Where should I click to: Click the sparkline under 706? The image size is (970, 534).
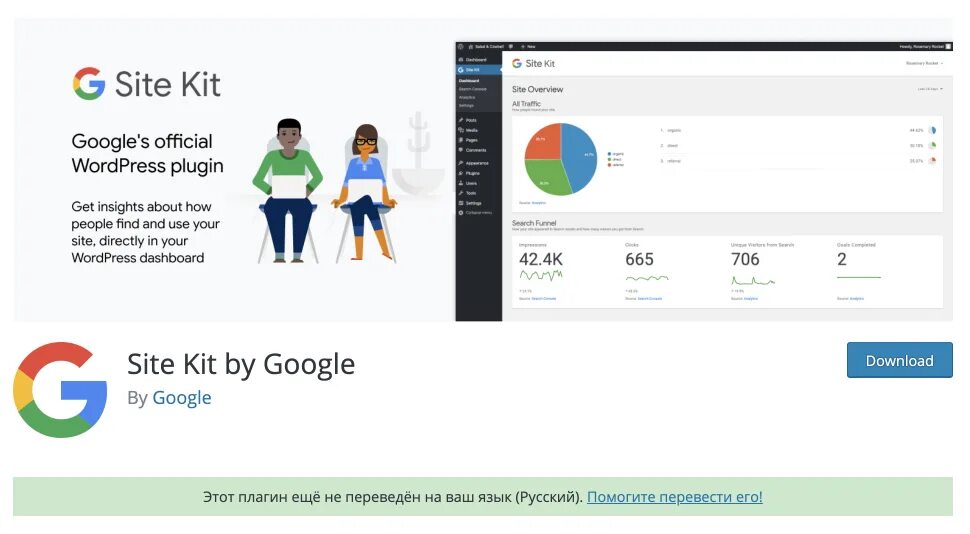coord(753,281)
